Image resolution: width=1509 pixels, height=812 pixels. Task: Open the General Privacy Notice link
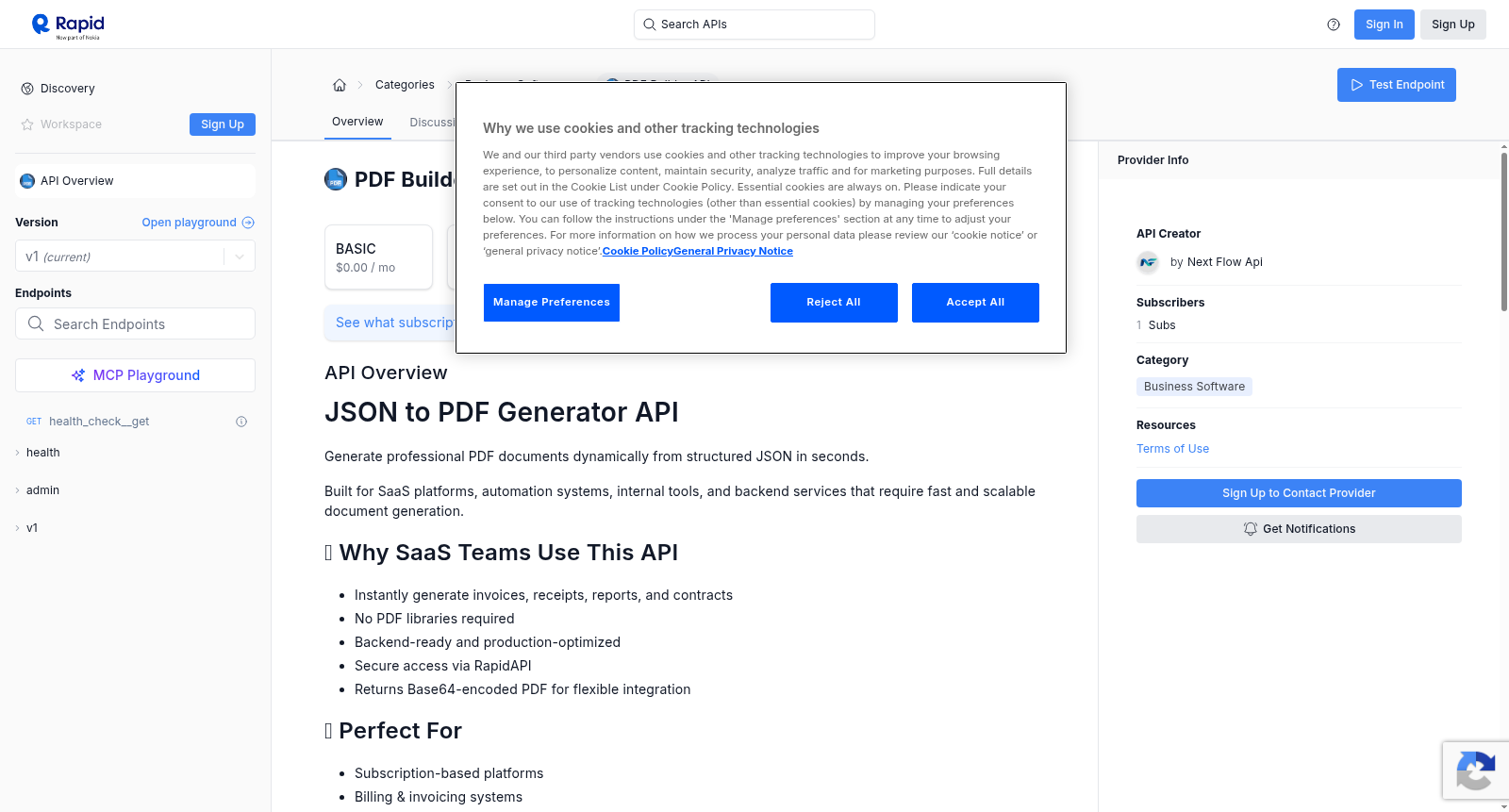(733, 251)
